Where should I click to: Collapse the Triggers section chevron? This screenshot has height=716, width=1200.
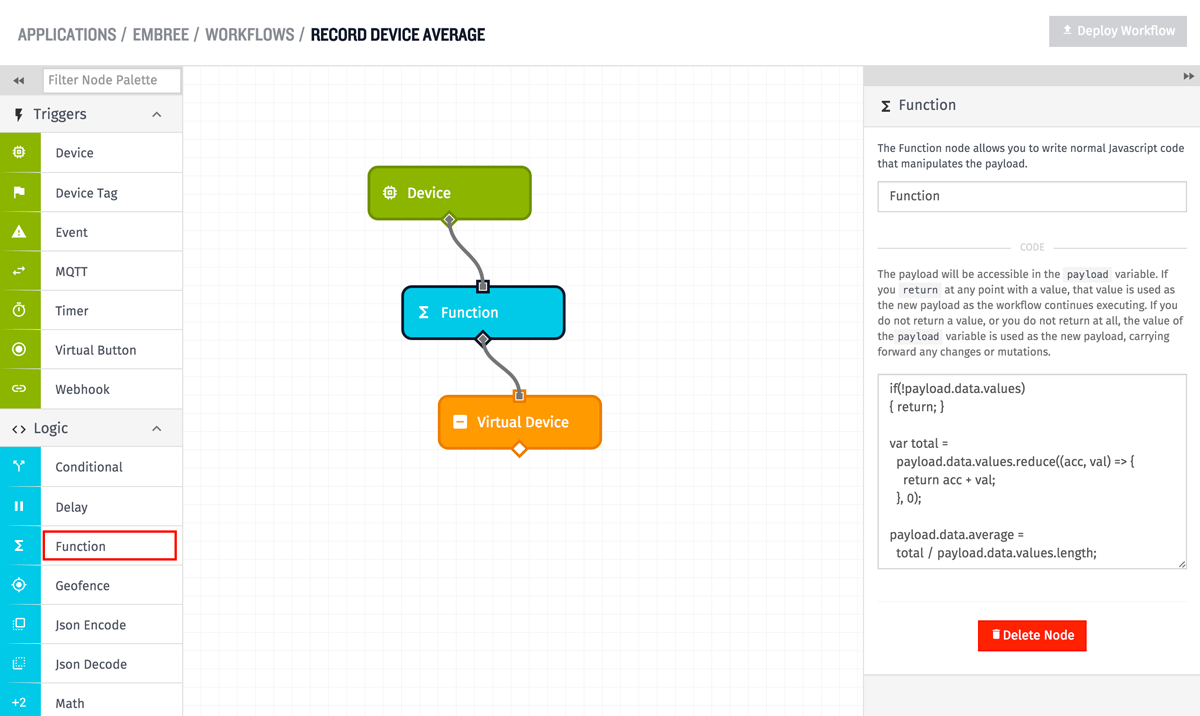(x=157, y=114)
